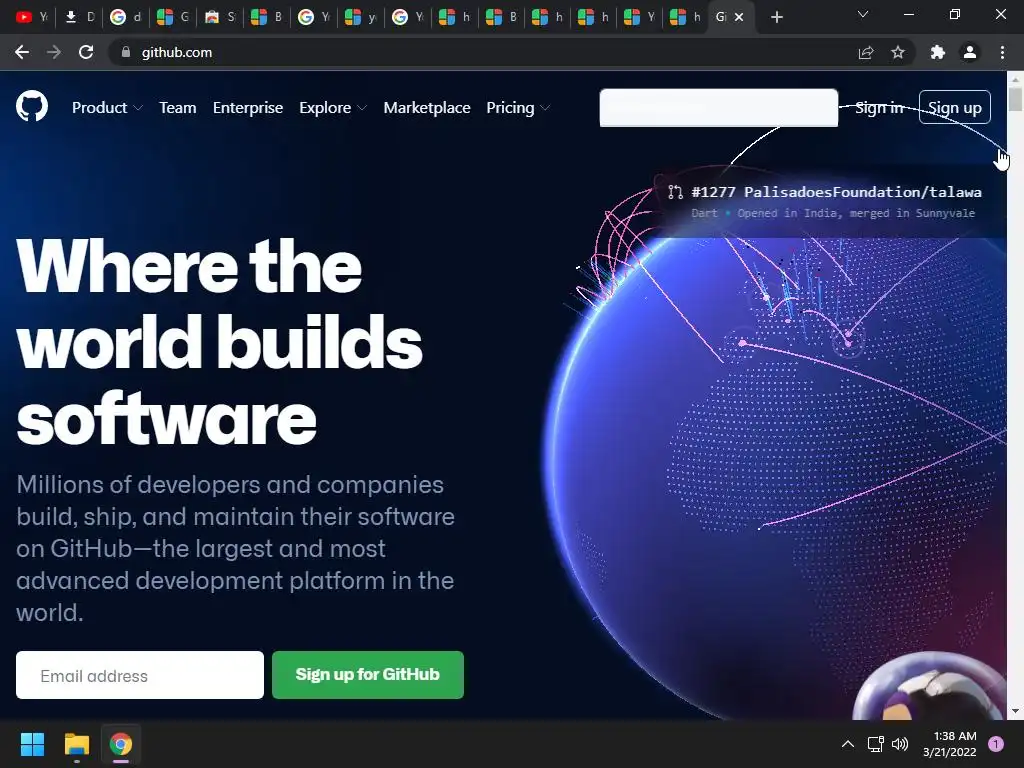The height and width of the screenshot is (768, 1024).
Task: Open Chrome's three-dot menu
Action: point(1002,52)
